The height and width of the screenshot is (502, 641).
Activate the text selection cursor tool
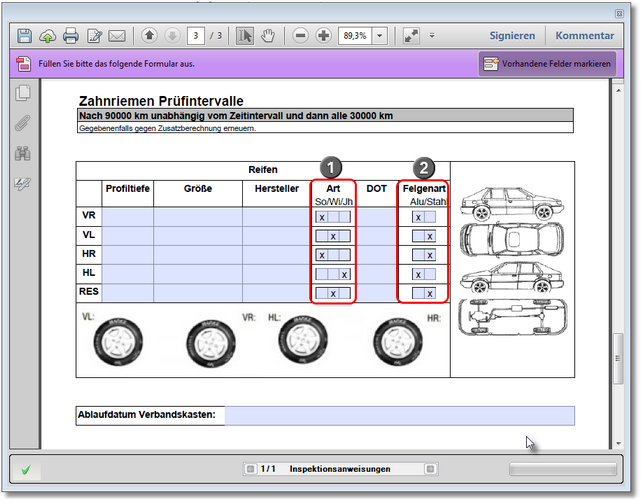(245, 36)
